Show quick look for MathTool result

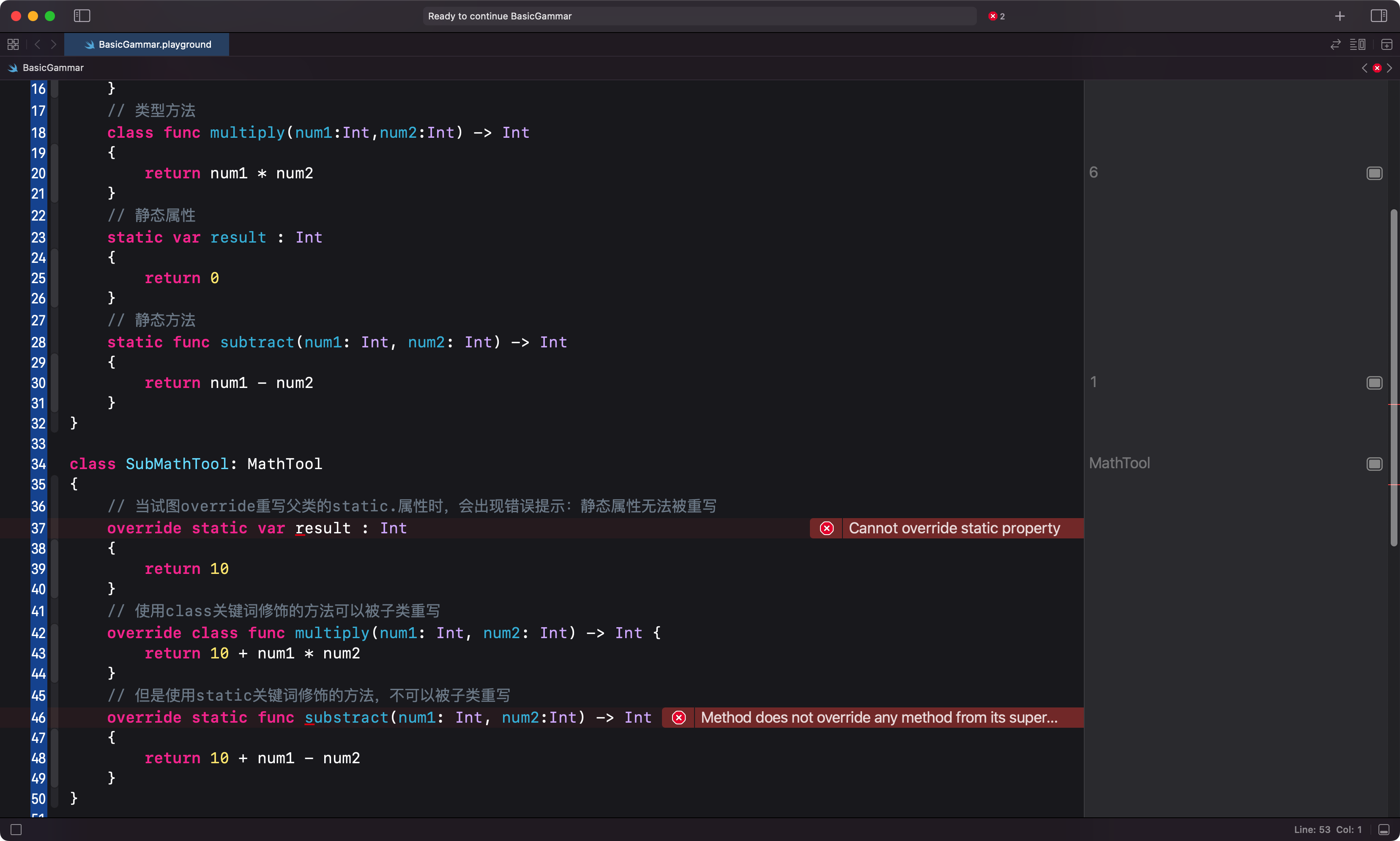[x=1375, y=464]
